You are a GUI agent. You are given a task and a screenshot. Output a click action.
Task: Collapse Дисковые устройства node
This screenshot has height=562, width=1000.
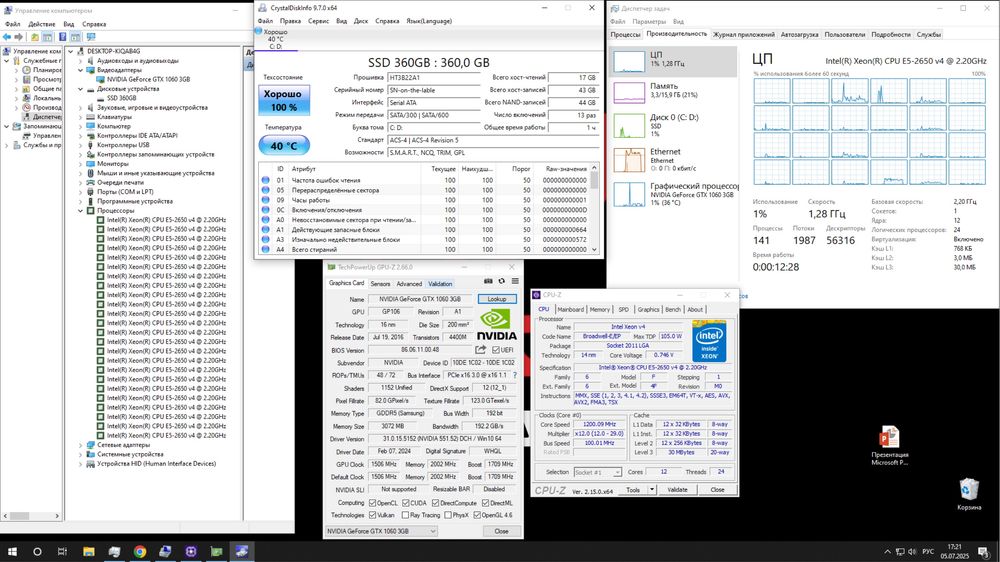(x=81, y=89)
